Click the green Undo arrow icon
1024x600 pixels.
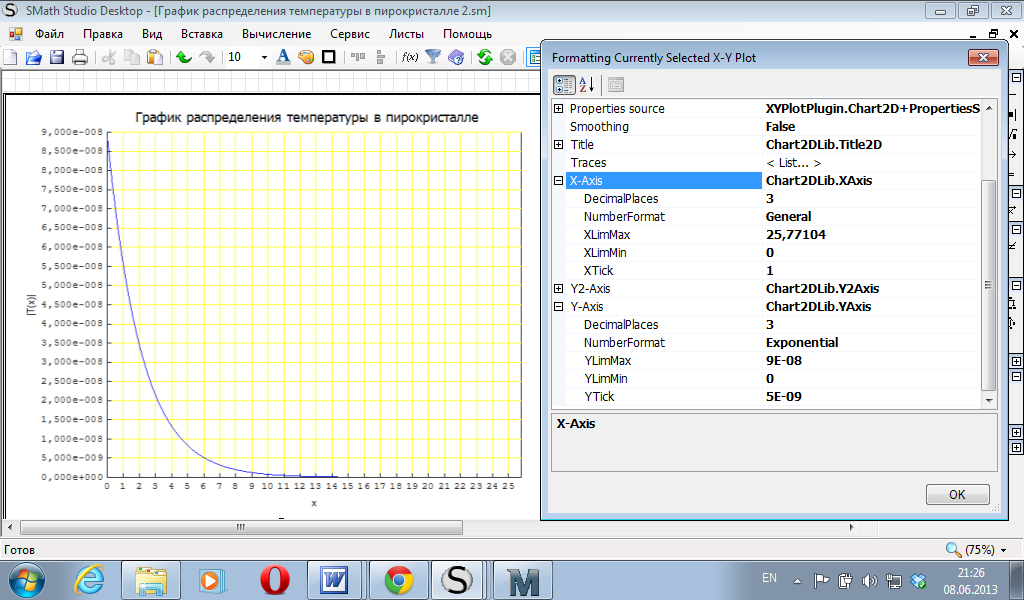(x=183, y=57)
